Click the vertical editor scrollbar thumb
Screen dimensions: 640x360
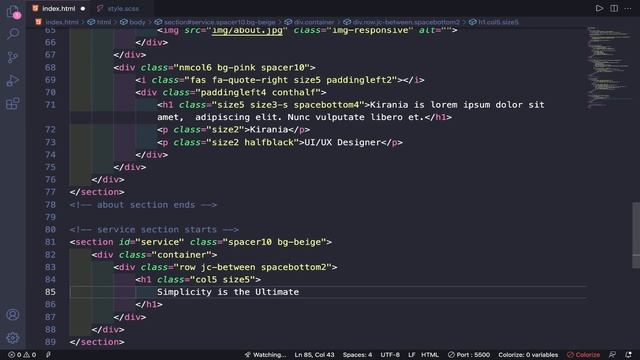[x=636, y=235]
